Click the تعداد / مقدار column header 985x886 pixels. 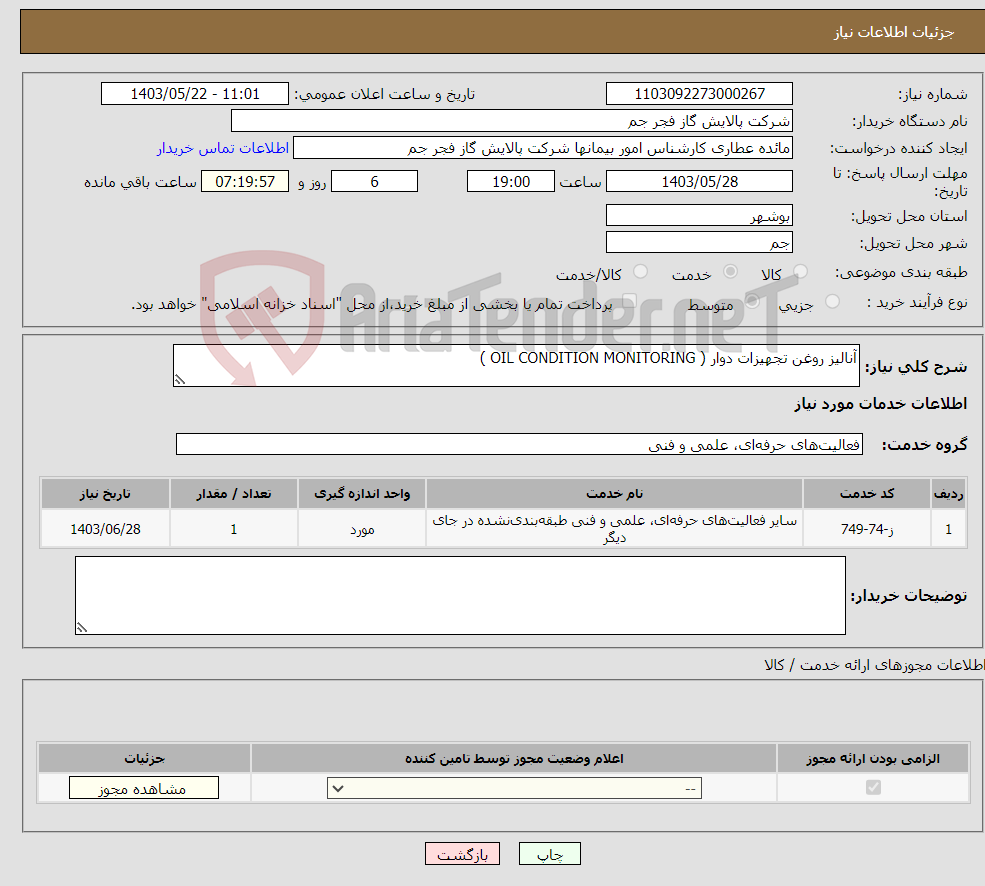[234, 494]
